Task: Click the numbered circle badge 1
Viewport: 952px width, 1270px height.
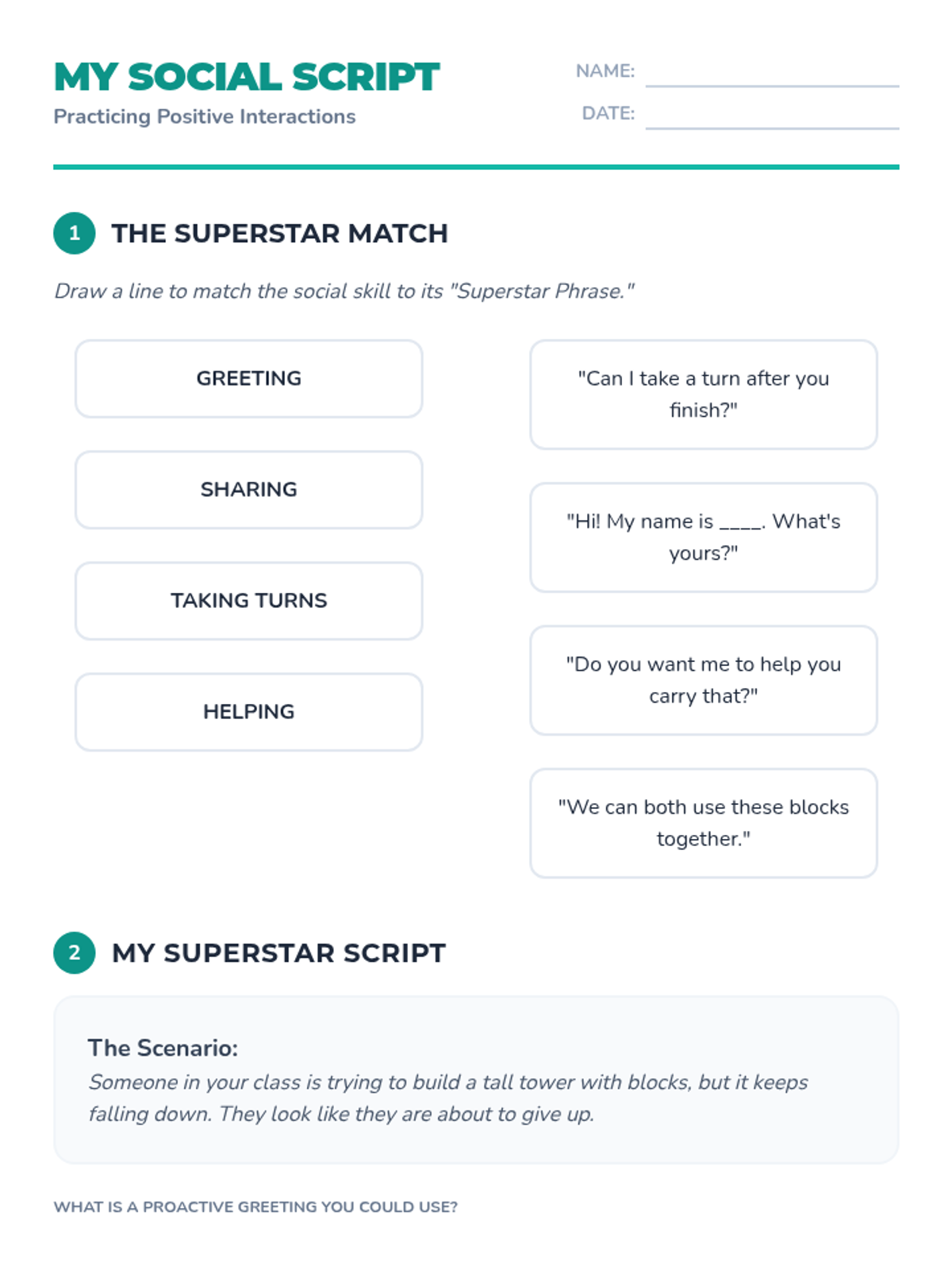Action: [75, 233]
